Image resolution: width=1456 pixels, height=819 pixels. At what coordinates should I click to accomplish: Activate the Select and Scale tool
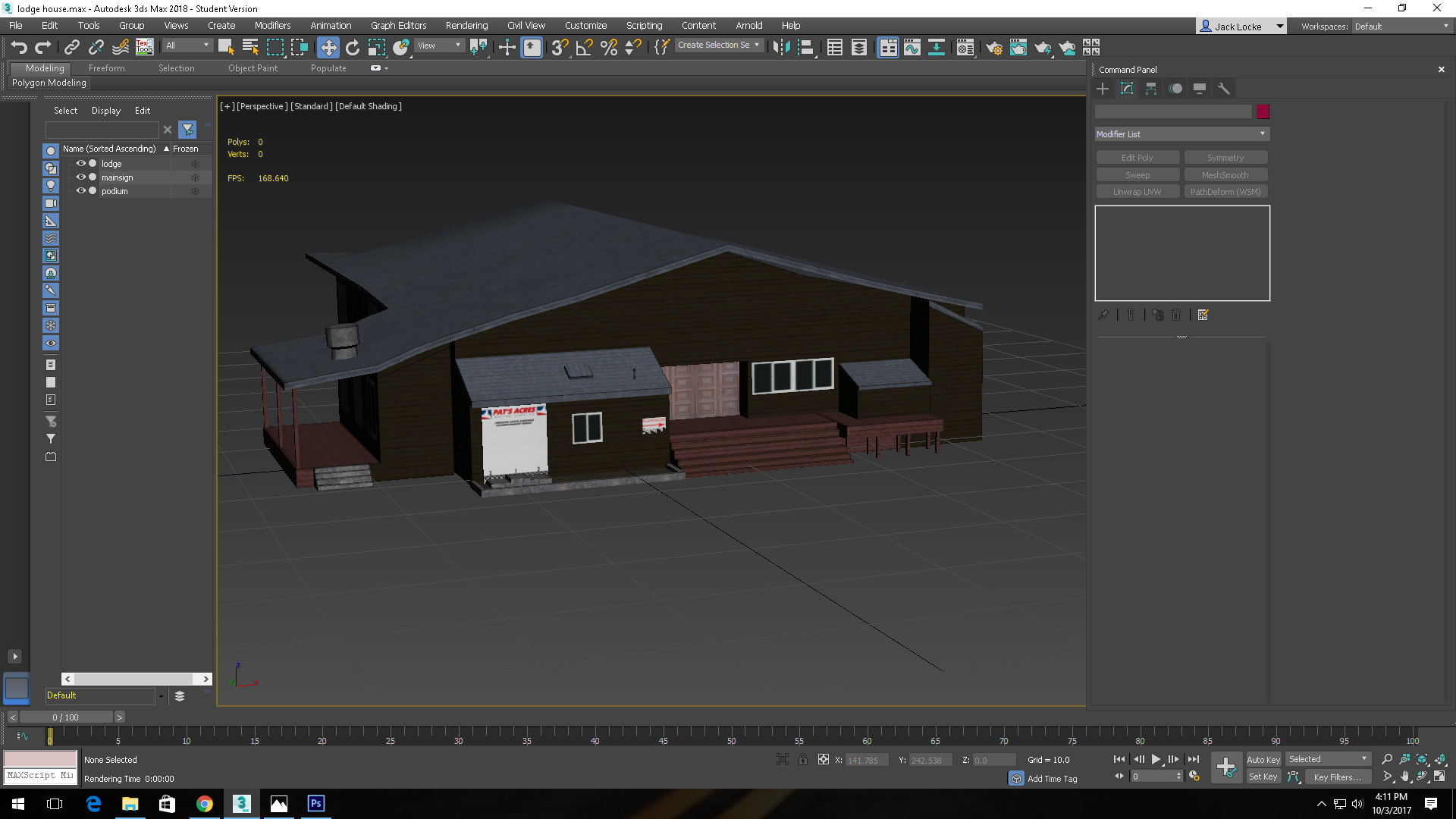377,47
